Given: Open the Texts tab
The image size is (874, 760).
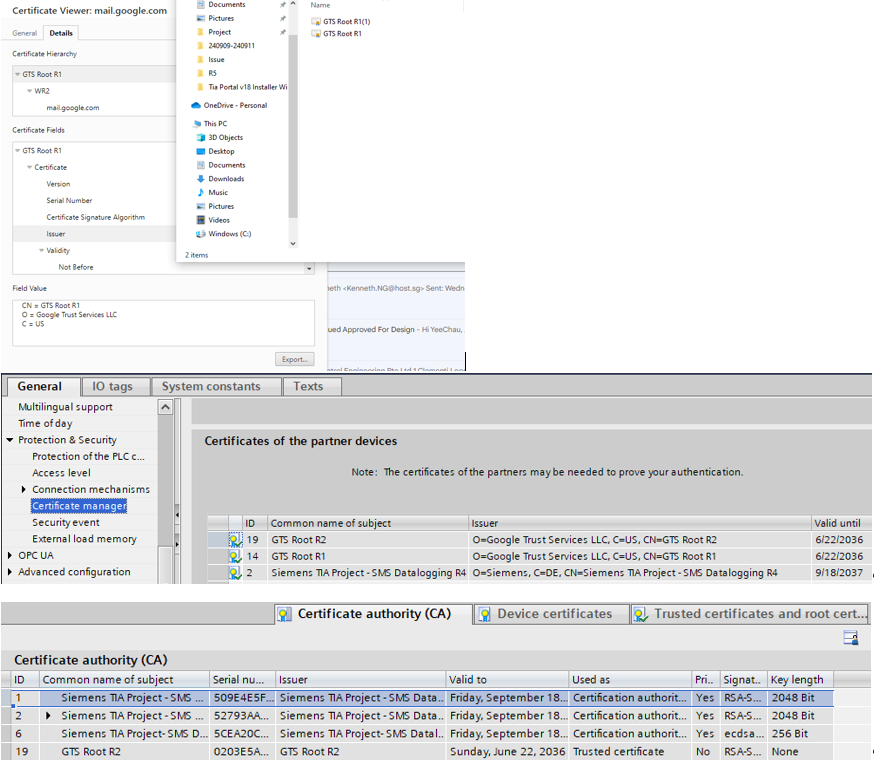Looking at the screenshot, I should [x=312, y=386].
